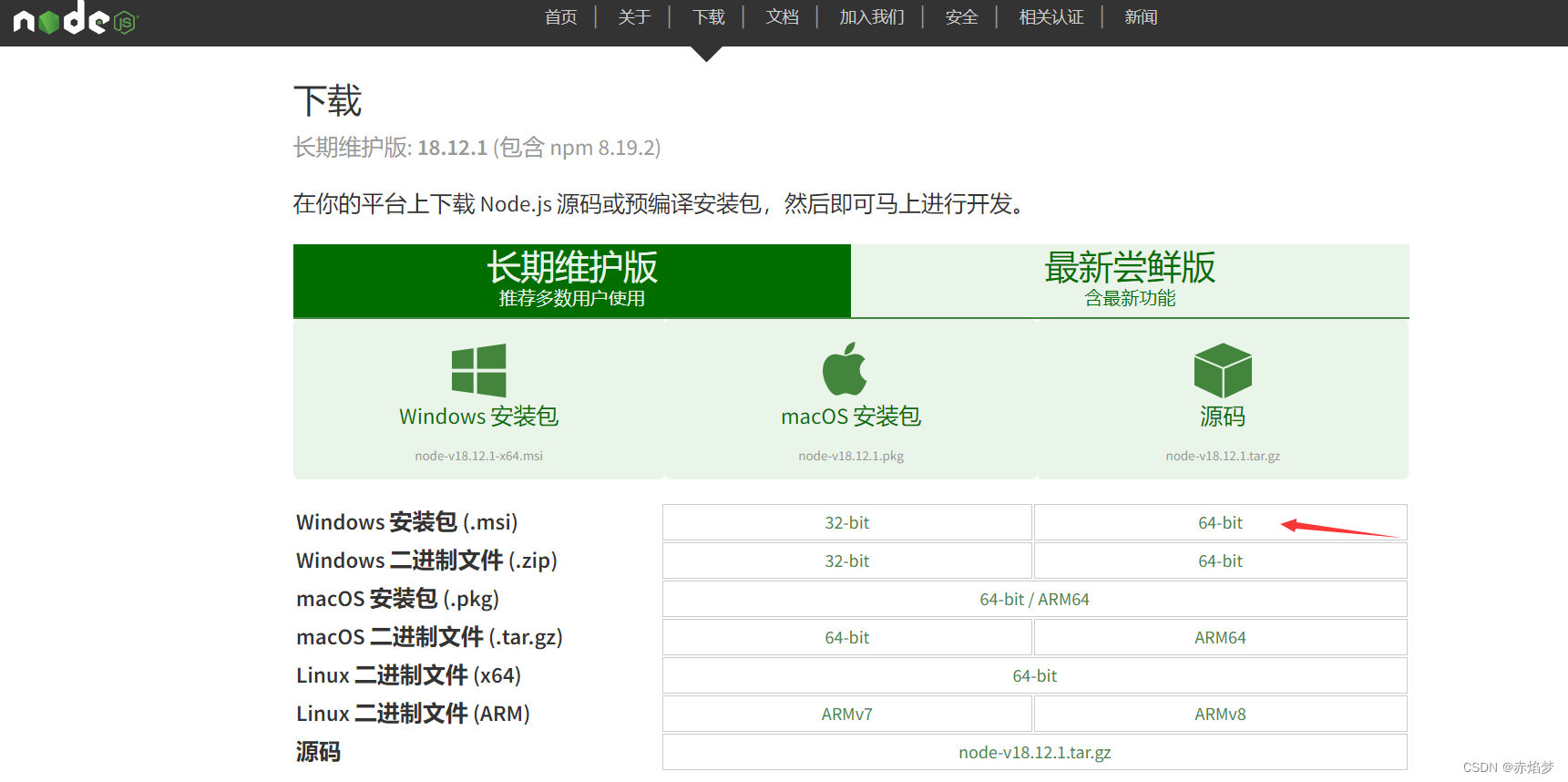Click the Linux 二进制文件 (ARM) row label
This screenshot has height=782, width=1568.
click(413, 714)
